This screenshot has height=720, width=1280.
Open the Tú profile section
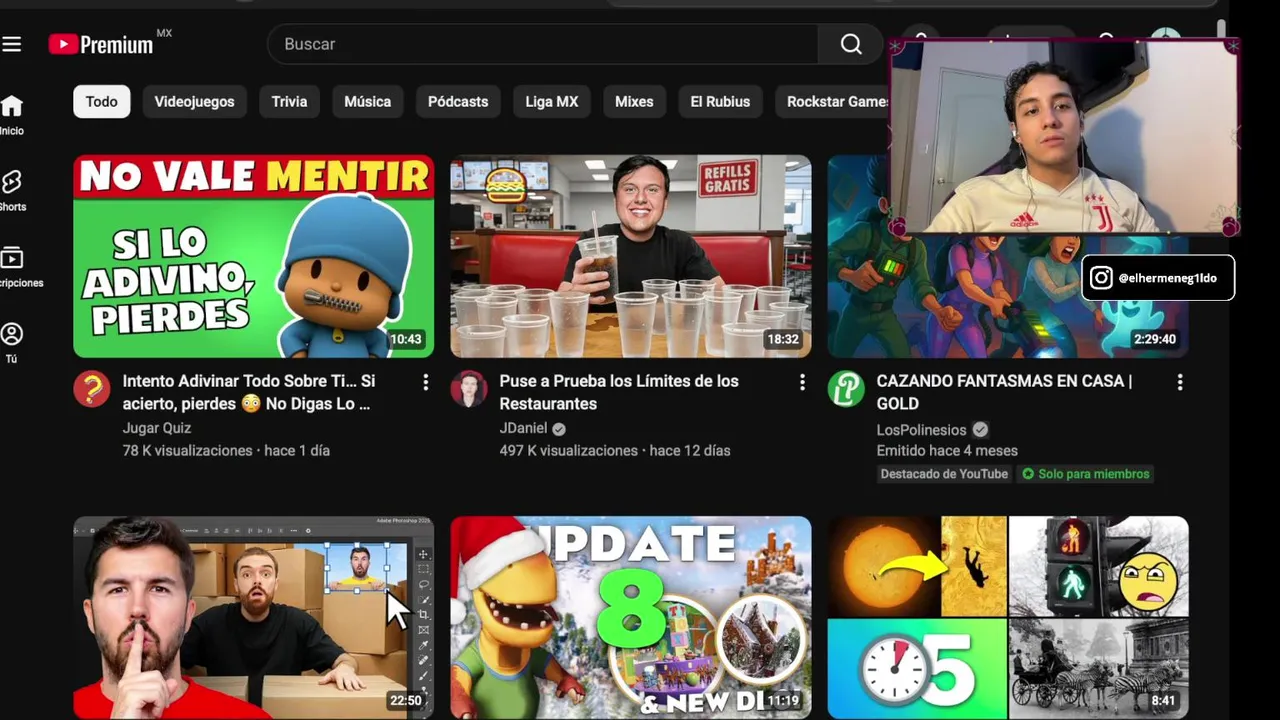click(12, 343)
